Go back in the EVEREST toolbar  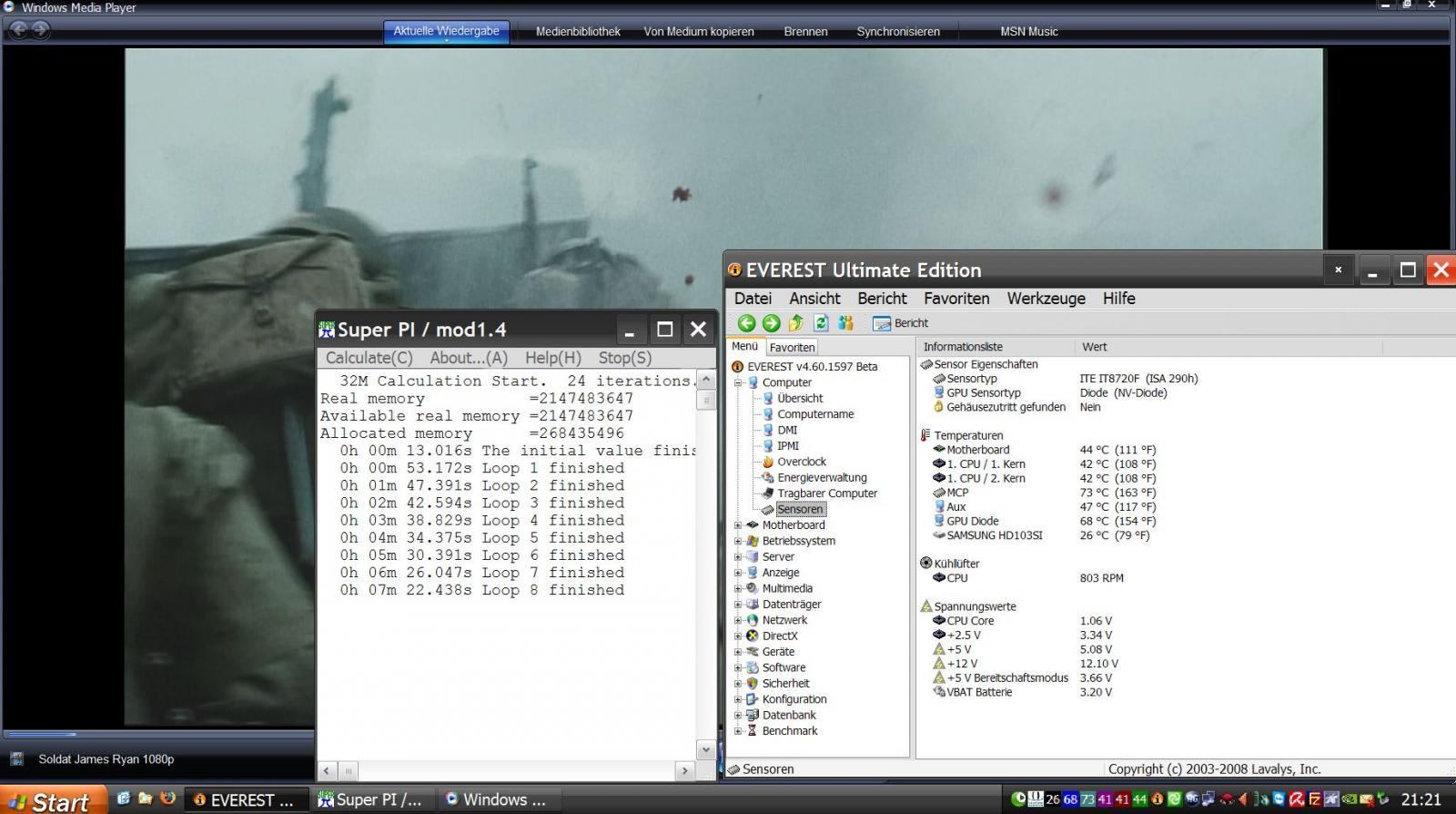coord(746,322)
